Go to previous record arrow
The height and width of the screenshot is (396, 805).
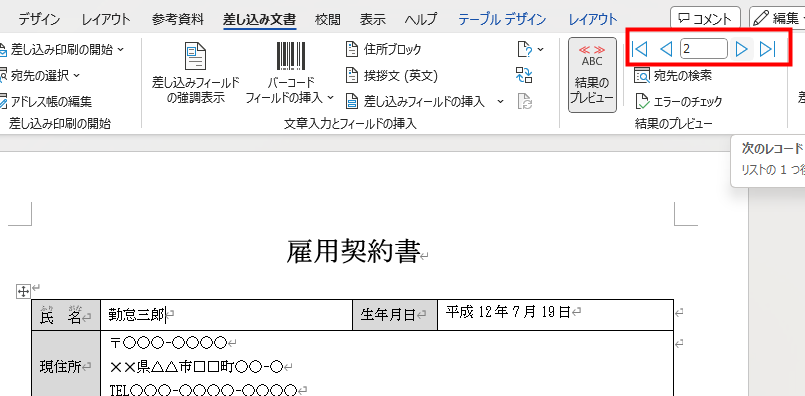tap(666, 49)
